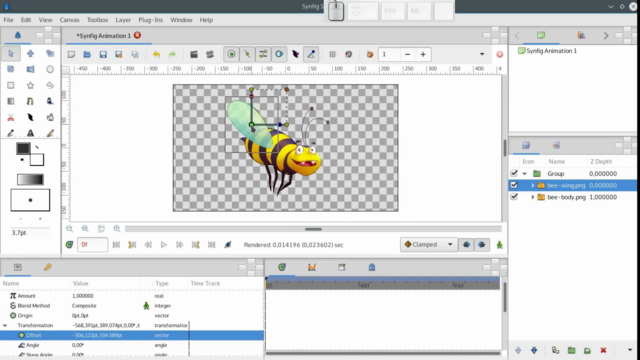This screenshot has width=640, height=360.
Task: Toggle position handles display
Action: (x=231, y=54)
